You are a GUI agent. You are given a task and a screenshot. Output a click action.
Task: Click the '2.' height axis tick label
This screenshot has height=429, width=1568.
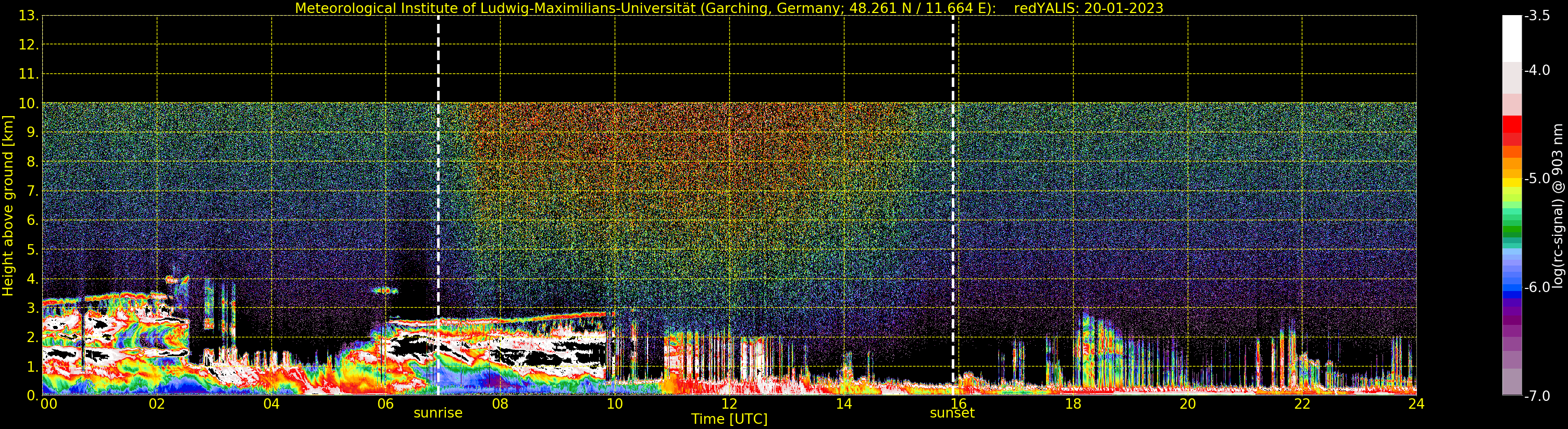(x=33, y=337)
